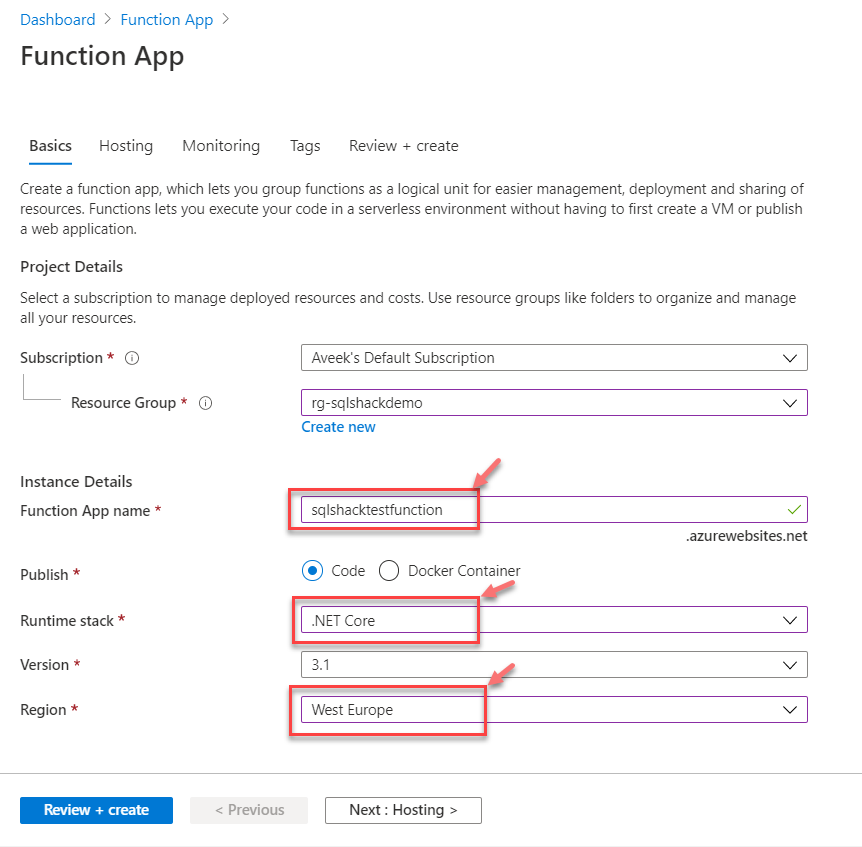Expand the Runtime stack dropdown
Image resolution: width=862 pixels, height=847 pixels.
(554, 620)
